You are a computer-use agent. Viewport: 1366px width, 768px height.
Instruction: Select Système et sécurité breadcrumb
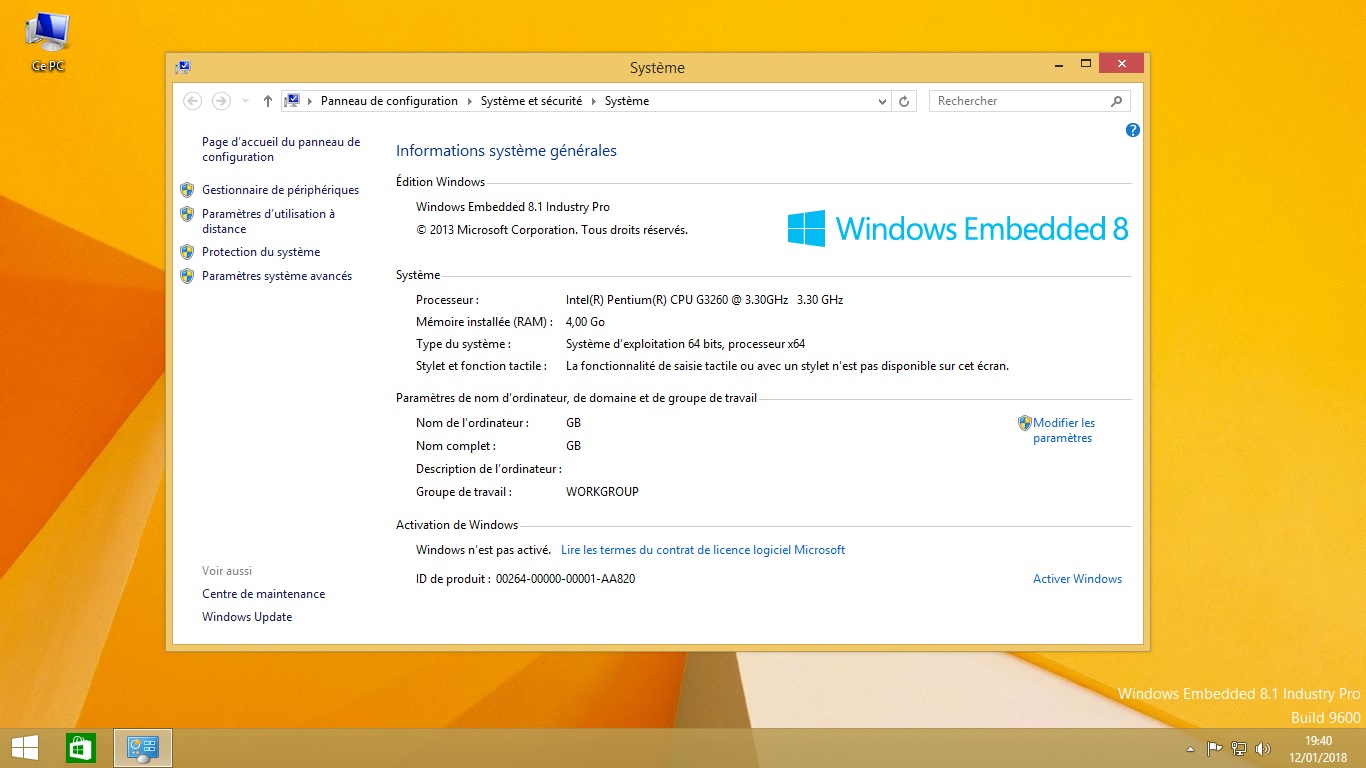click(531, 101)
